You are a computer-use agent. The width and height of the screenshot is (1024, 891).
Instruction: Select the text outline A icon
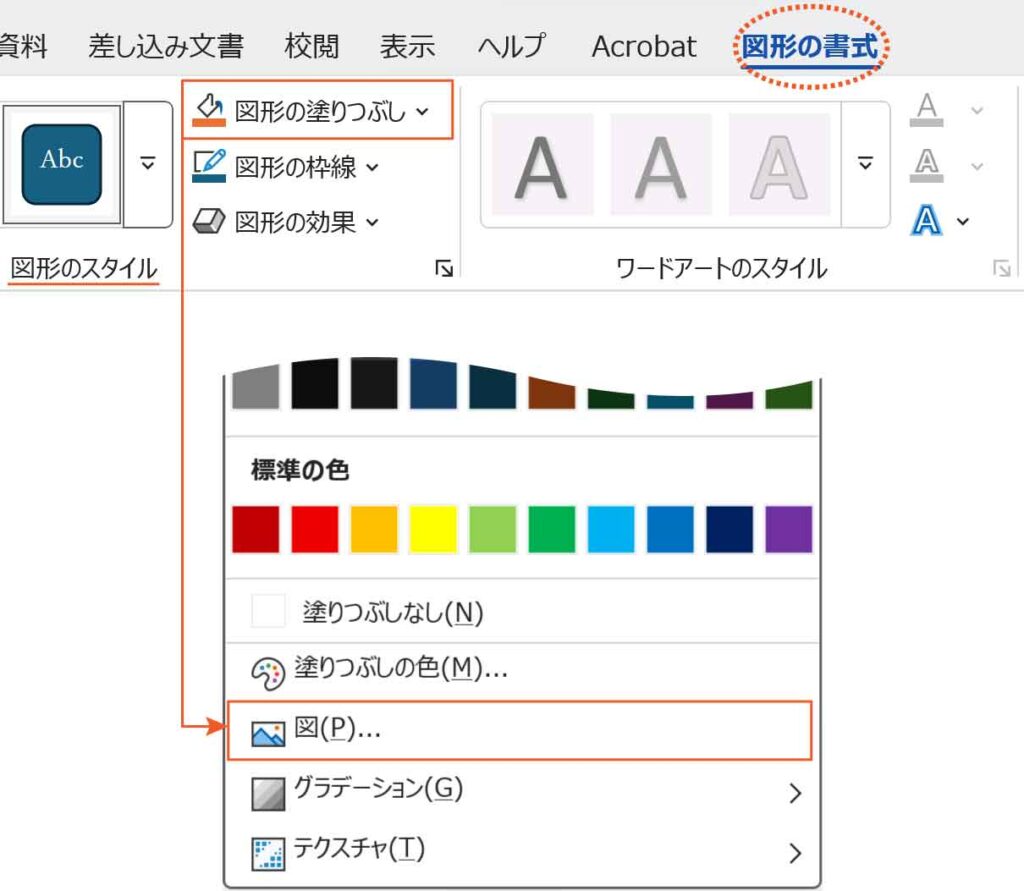(927, 166)
